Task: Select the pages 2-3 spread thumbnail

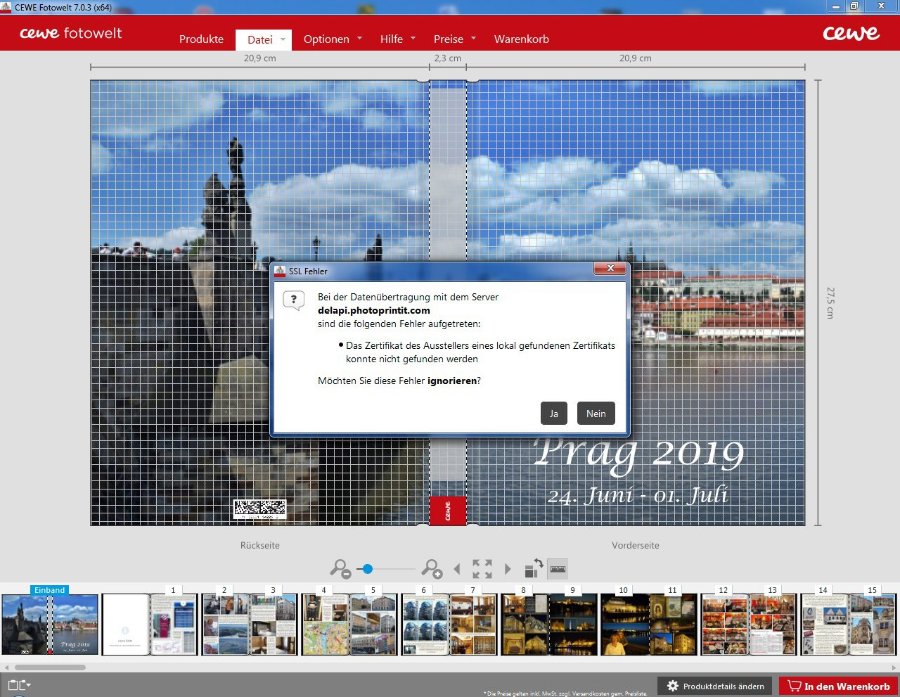Action: pos(250,625)
